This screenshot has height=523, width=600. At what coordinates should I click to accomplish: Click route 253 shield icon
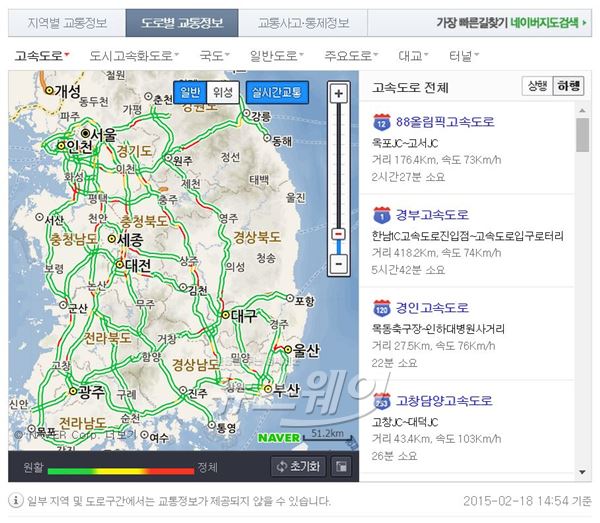[382, 401]
